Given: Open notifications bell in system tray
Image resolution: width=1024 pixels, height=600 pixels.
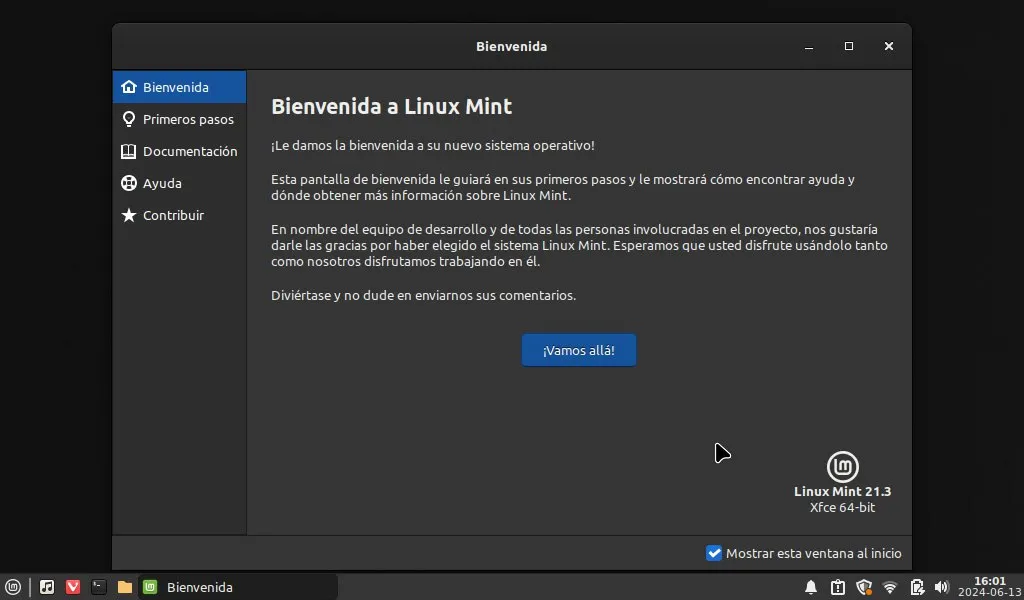Looking at the screenshot, I should (811, 587).
